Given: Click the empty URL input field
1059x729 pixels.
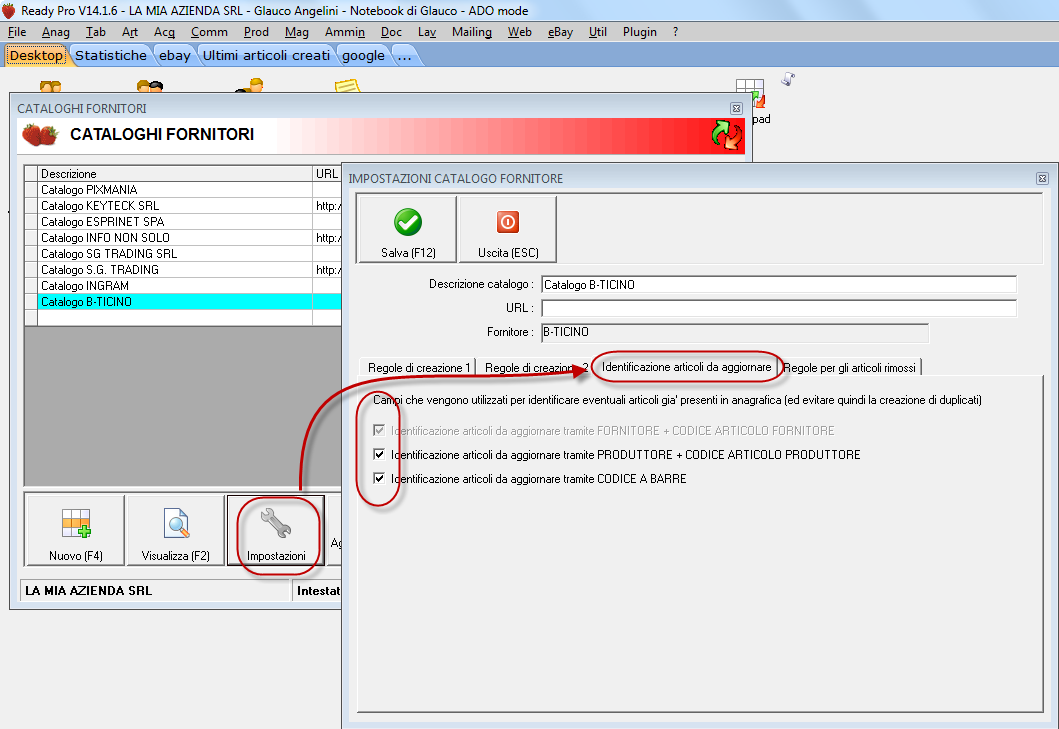Looking at the screenshot, I should pyautogui.click(x=779, y=308).
